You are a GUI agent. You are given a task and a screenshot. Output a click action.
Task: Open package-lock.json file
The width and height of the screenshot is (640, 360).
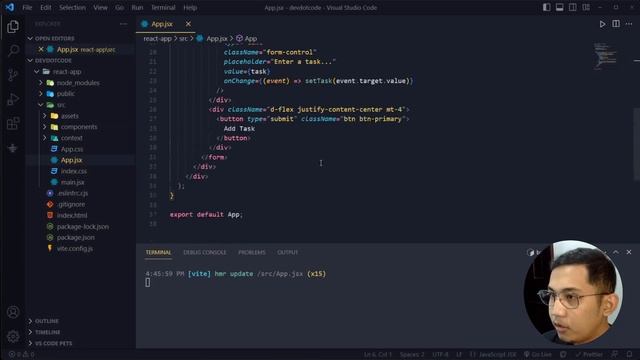click(83, 226)
